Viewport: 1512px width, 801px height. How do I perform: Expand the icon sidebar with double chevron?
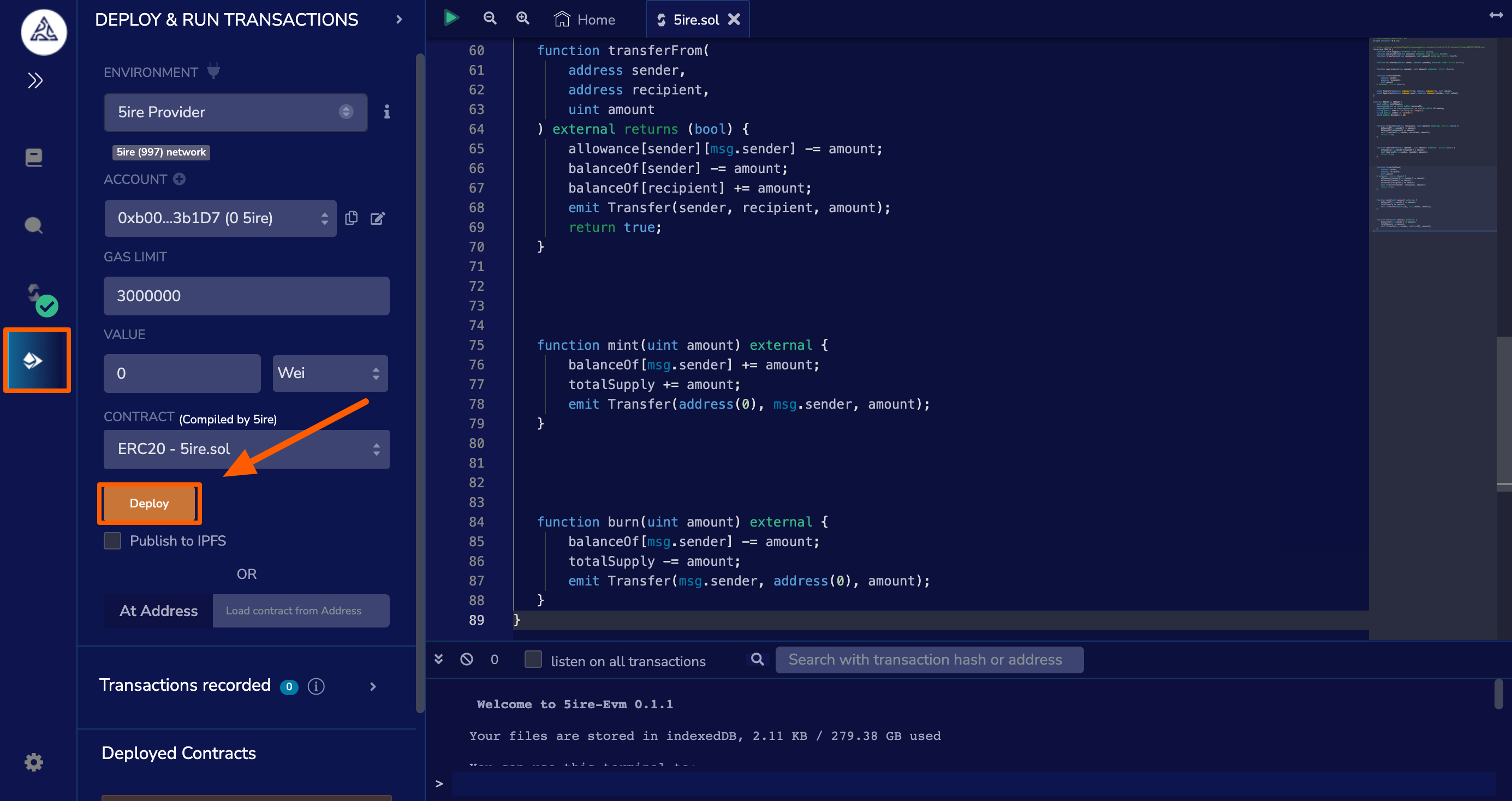(35, 80)
